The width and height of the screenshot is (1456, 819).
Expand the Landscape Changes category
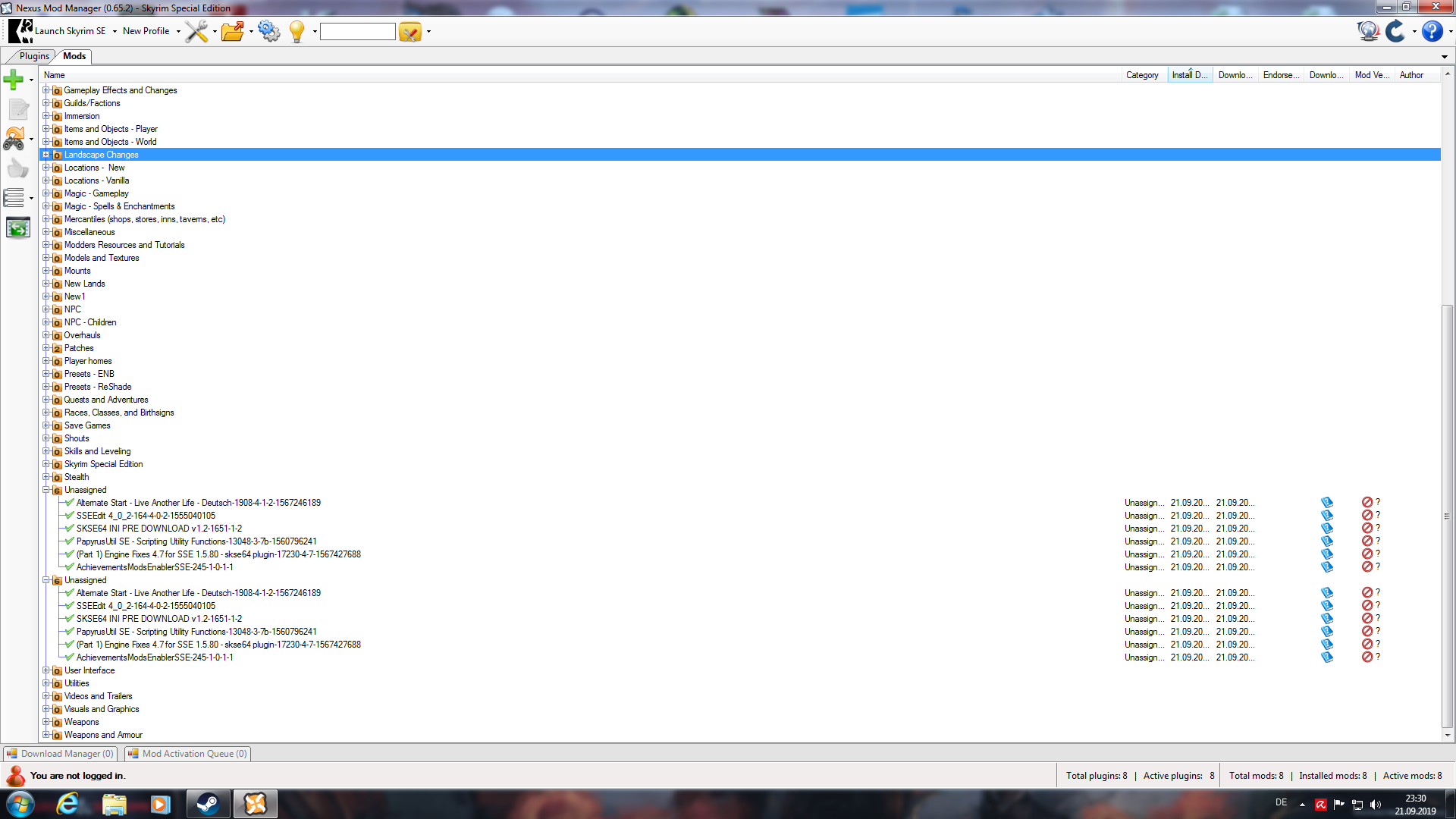pos(46,155)
